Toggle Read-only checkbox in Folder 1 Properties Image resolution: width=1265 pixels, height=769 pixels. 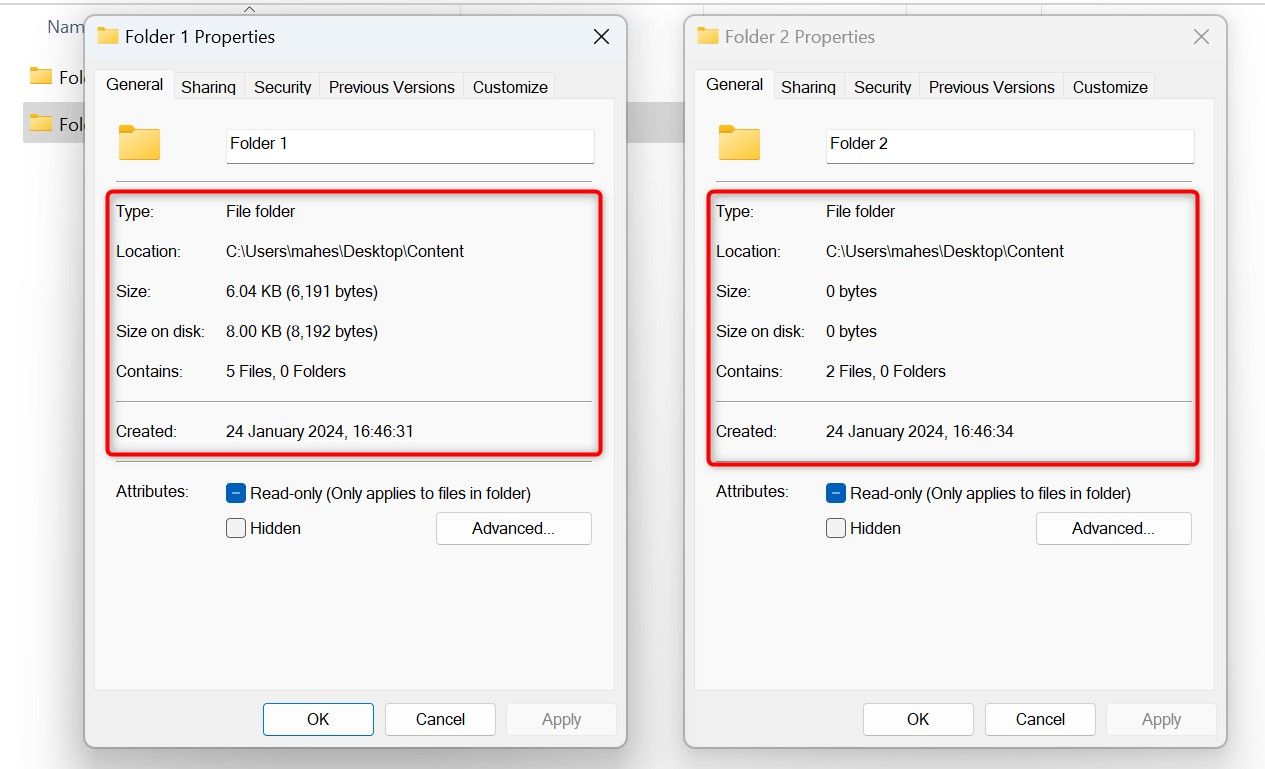click(236, 493)
